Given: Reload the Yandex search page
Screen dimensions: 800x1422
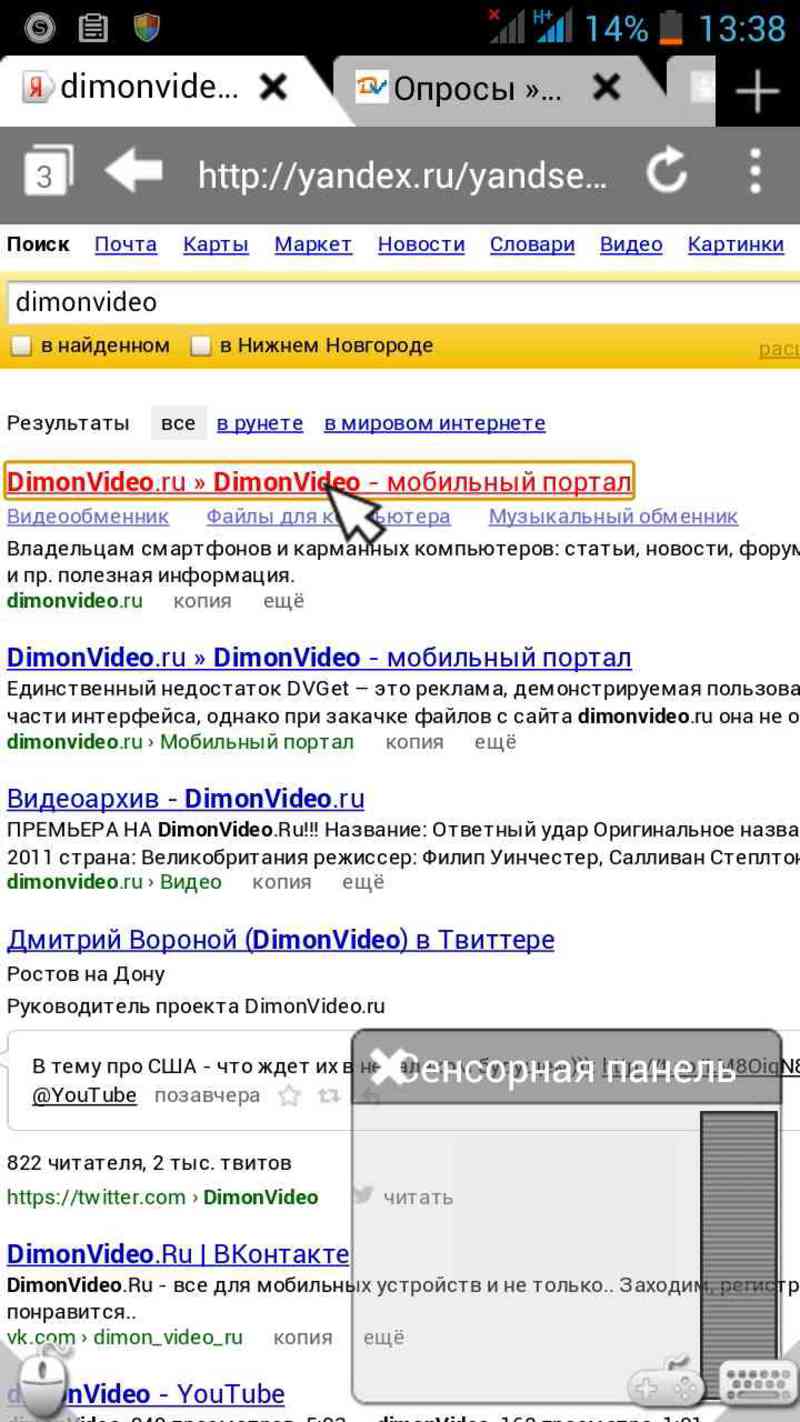Looking at the screenshot, I should 666,172.
